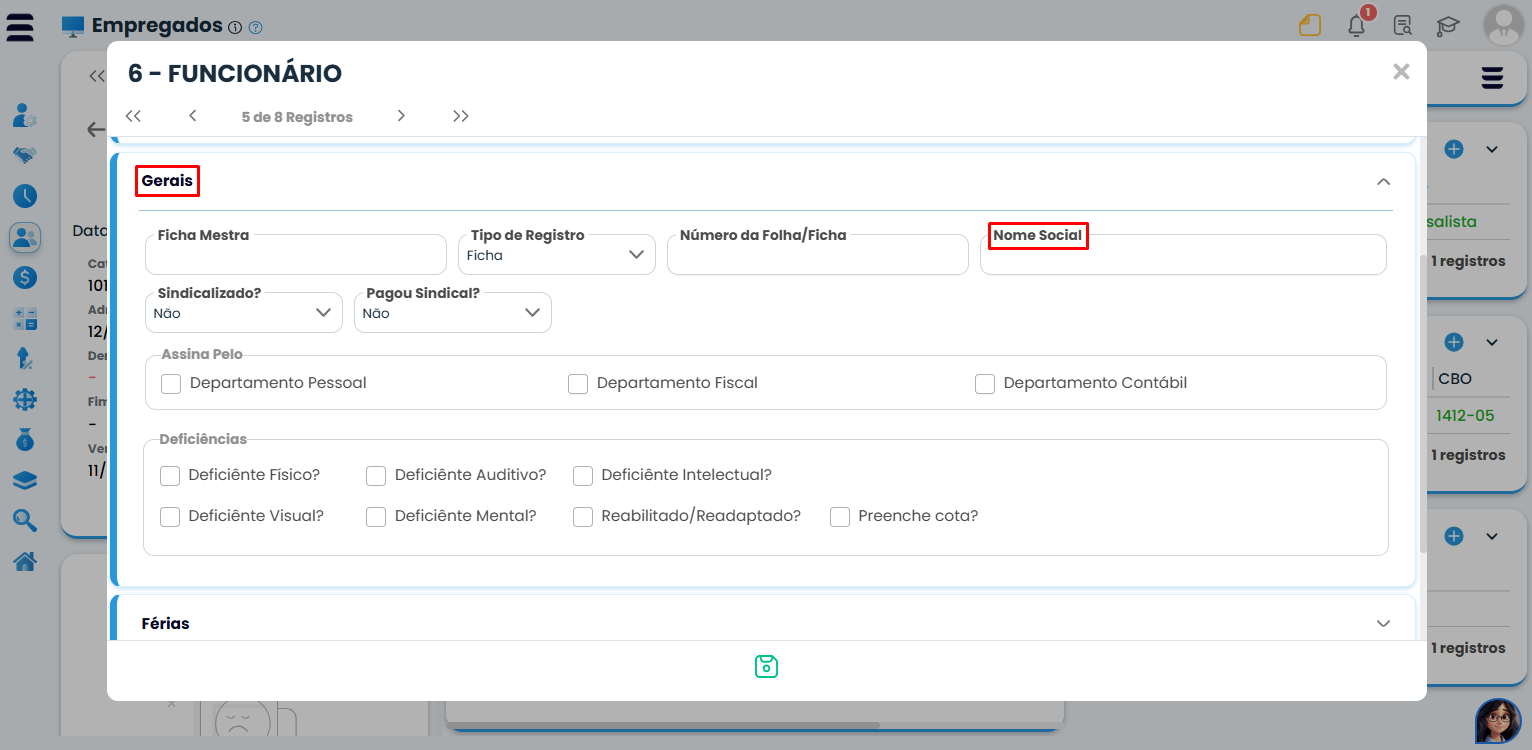Collapse the Gerais section
The width and height of the screenshot is (1532, 750).
pos(1383,182)
